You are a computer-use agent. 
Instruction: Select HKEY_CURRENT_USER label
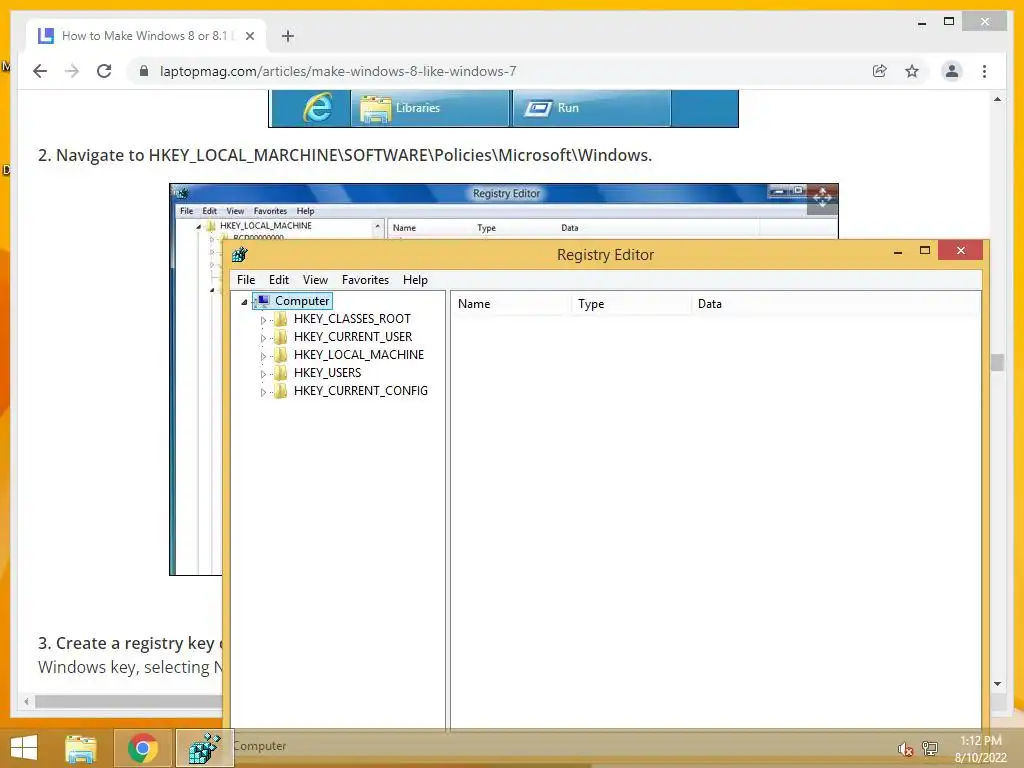coord(353,337)
